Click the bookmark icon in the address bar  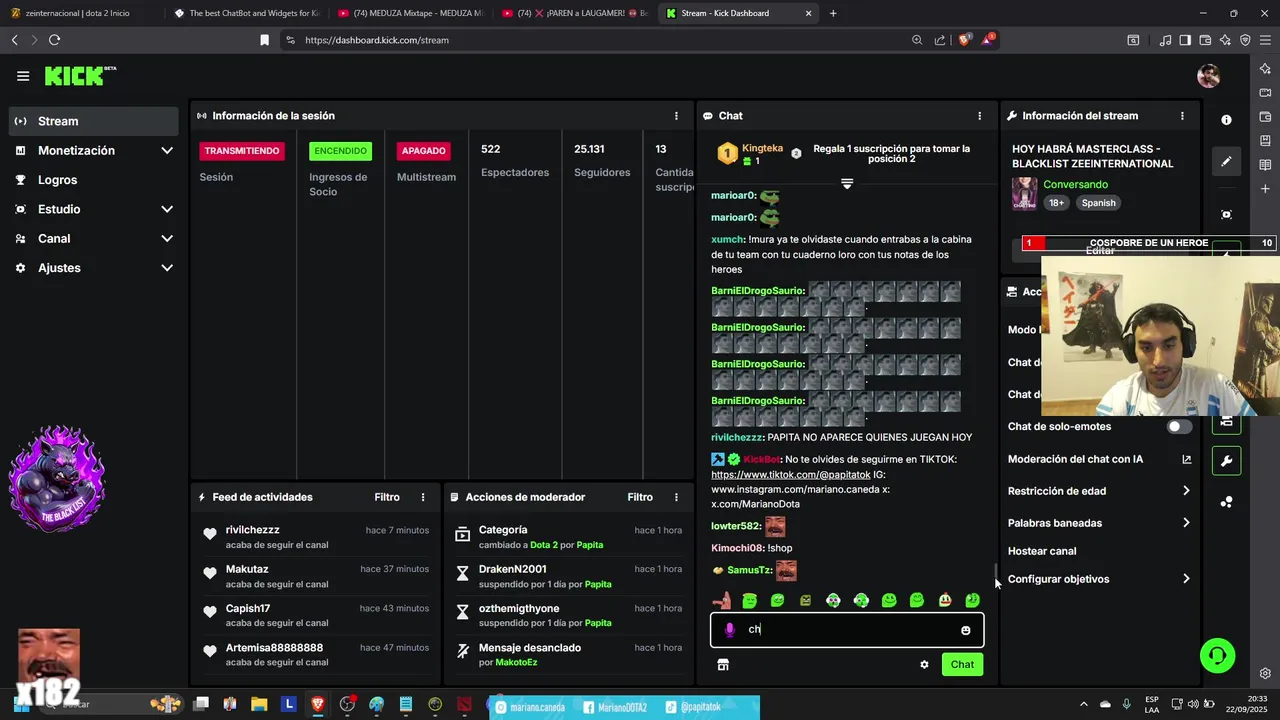264,40
